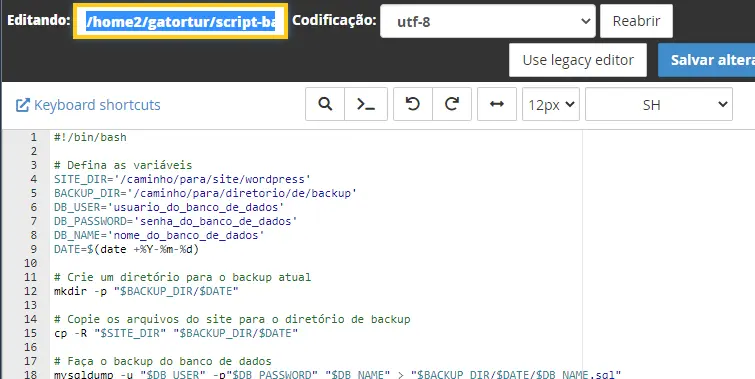
Task: Focus the file path field next to Editando
Action: pos(181,21)
